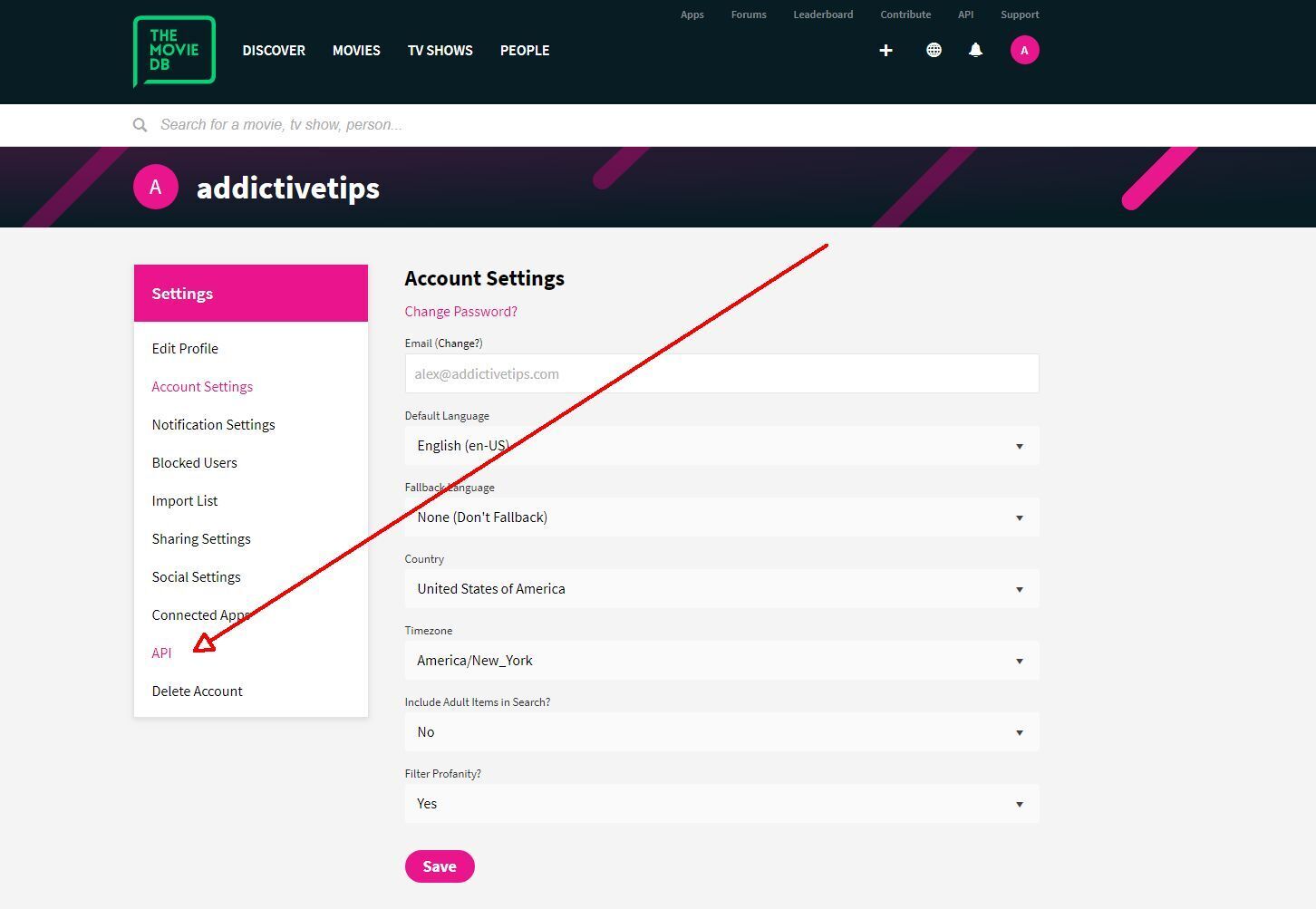Select API in Settings sidebar
Screen dimensions: 1316x909
pos(161,653)
